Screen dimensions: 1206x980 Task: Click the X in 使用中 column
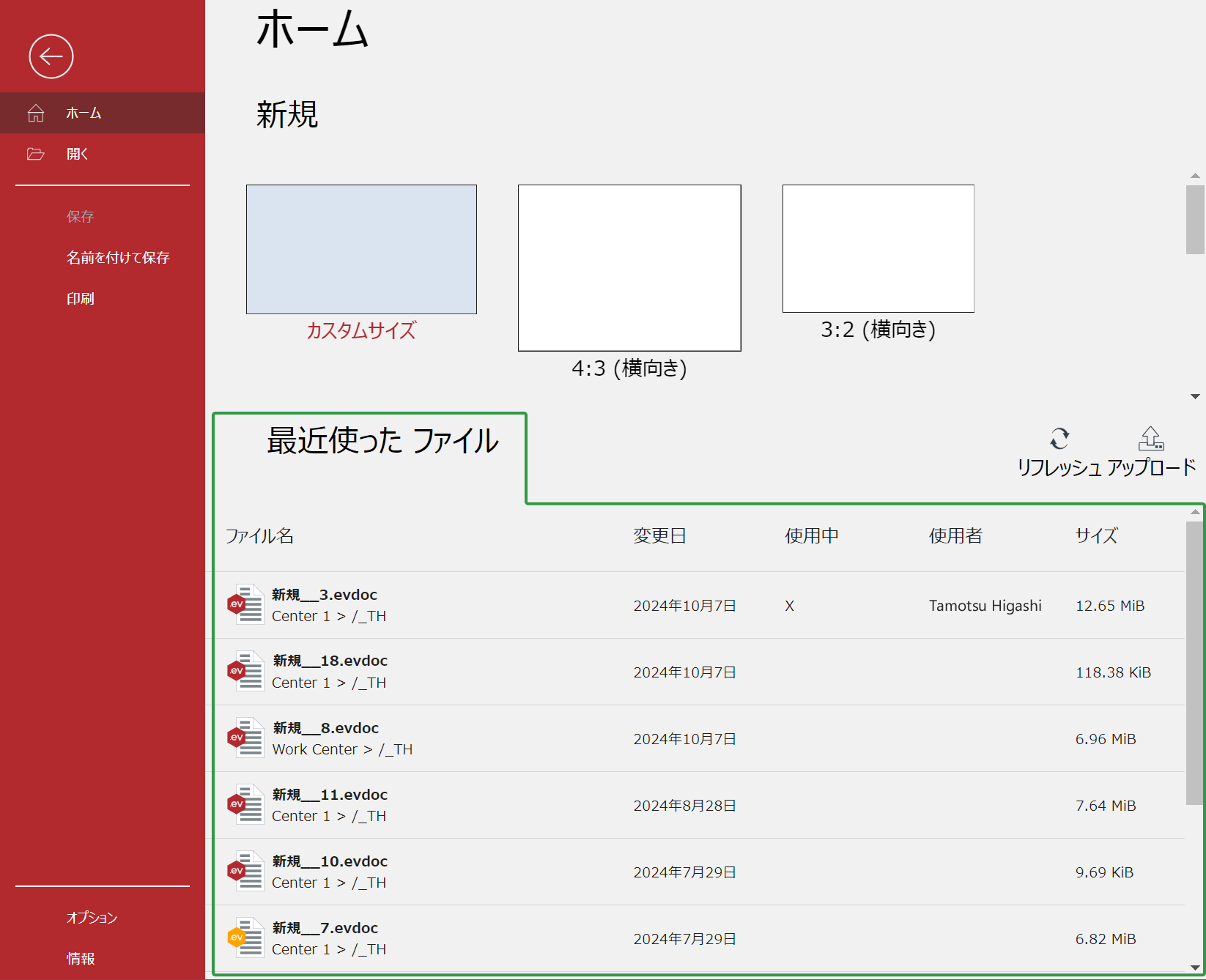pos(790,606)
